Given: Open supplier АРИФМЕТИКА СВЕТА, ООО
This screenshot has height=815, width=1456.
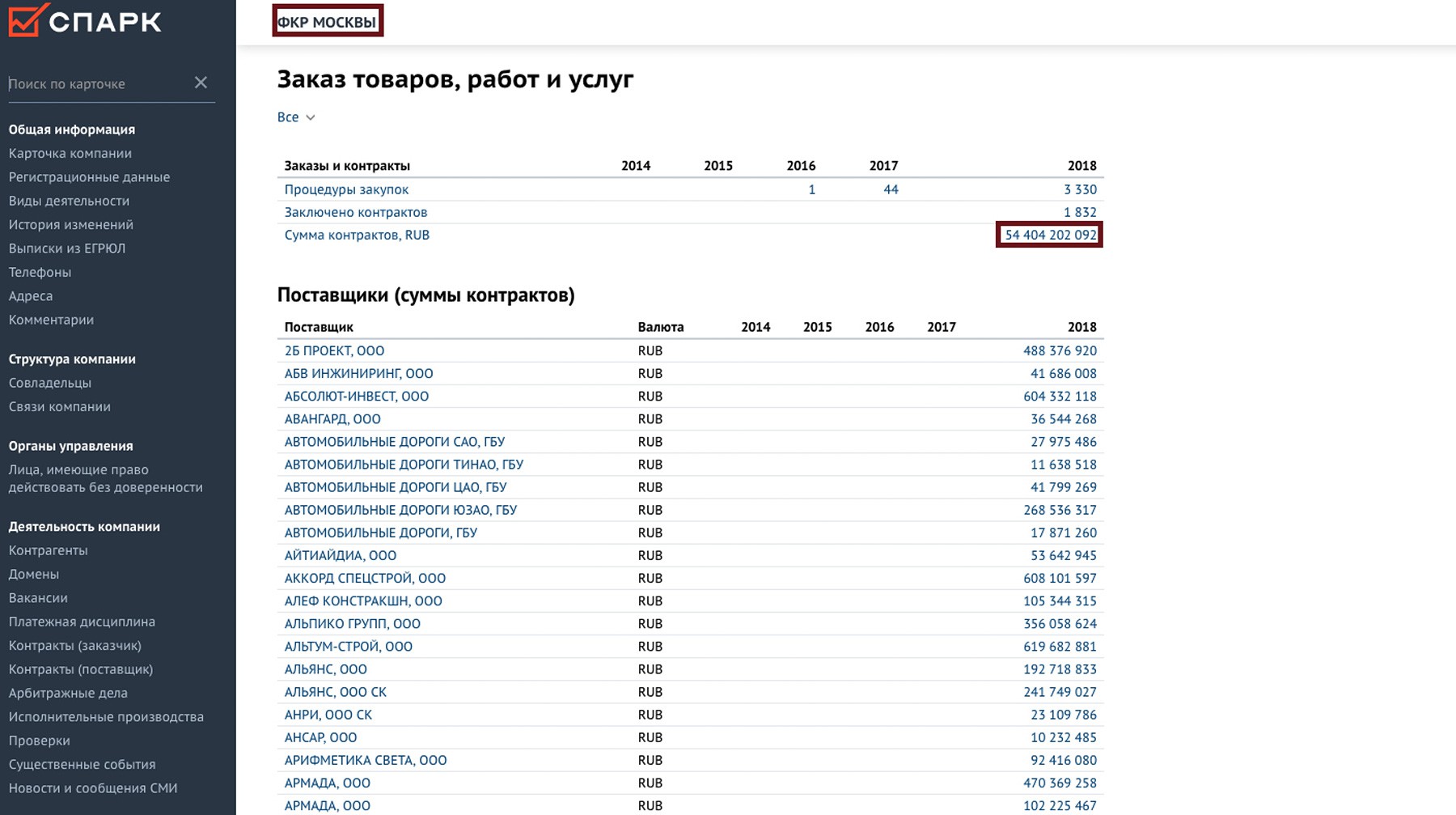Looking at the screenshot, I should (x=366, y=760).
